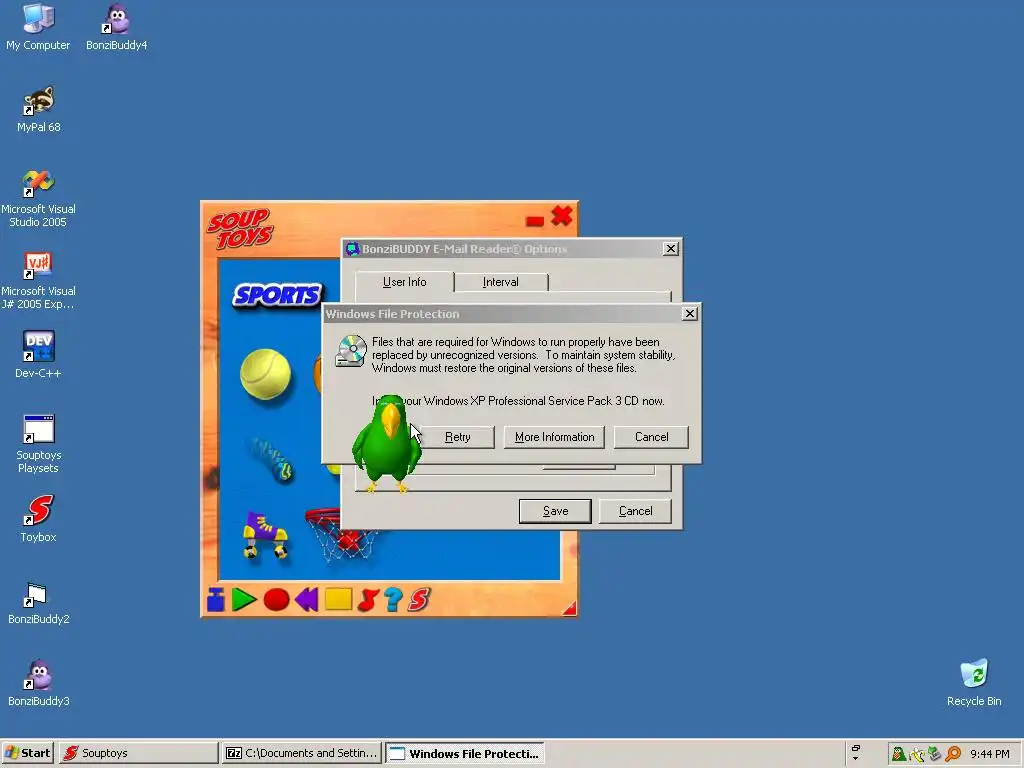Viewport: 1024px width, 768px height.
Task: Select Microsoft Visual J# 2005 Express icon
Action: [x=38, y=280]
